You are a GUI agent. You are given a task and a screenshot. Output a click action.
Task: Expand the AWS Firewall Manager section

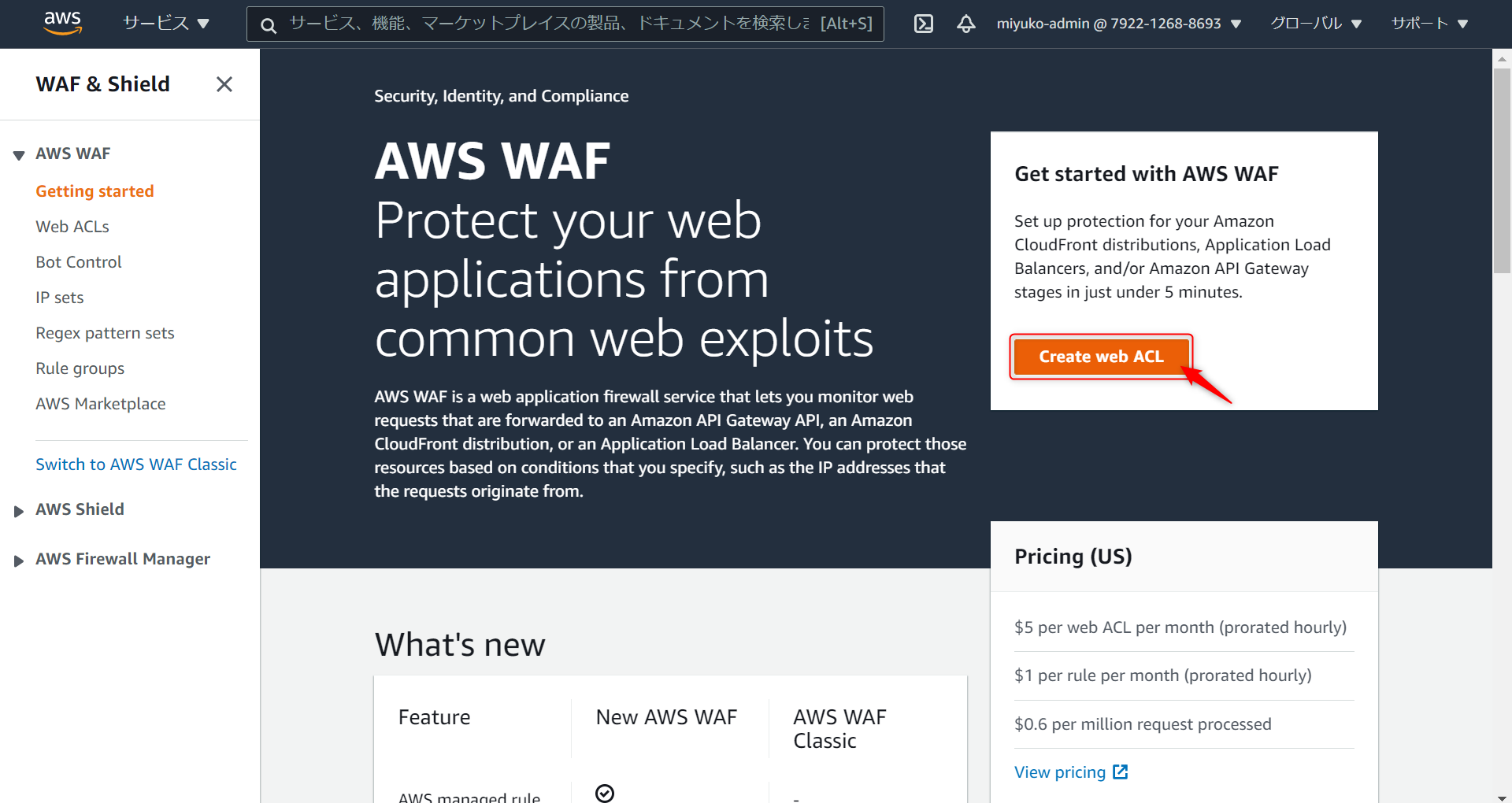[19, 561]
